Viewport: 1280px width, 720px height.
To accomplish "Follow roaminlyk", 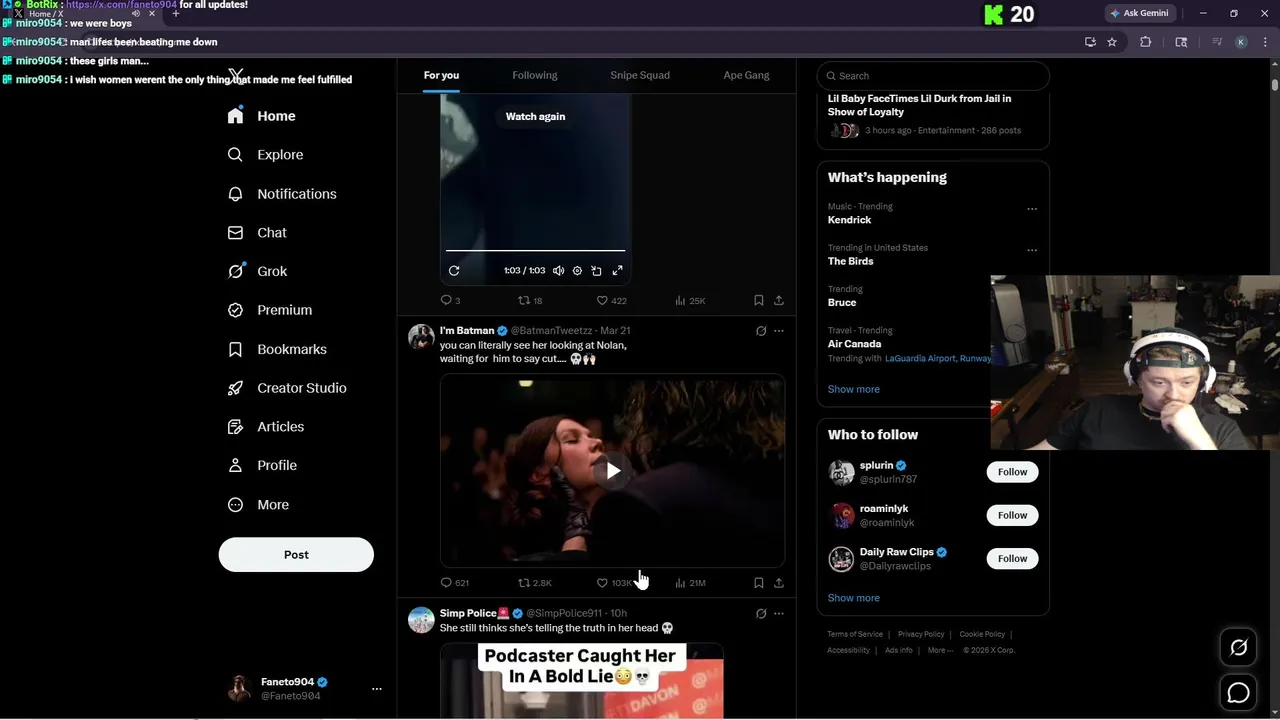I will (1012, 515).
